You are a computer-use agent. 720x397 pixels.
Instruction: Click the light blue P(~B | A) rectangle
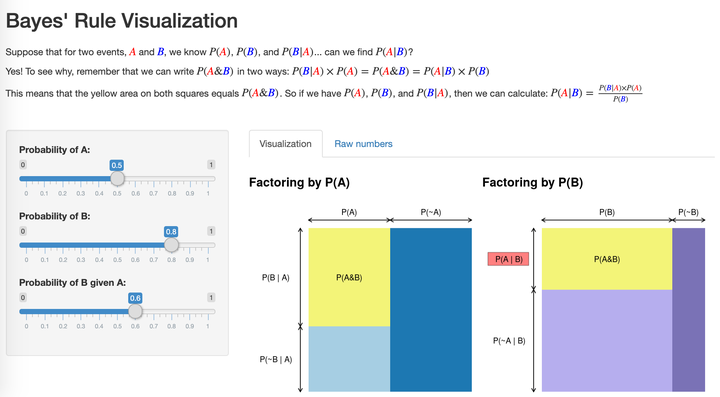click(x=349, y=359)
